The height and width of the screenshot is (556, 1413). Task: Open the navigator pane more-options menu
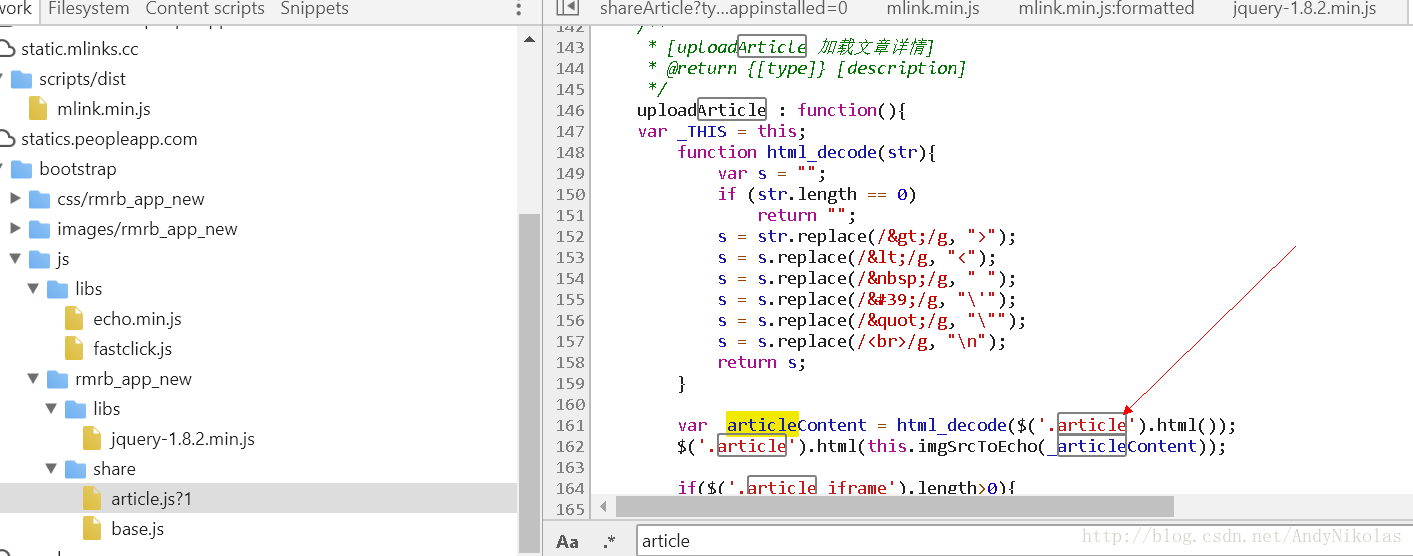point(518,9)
